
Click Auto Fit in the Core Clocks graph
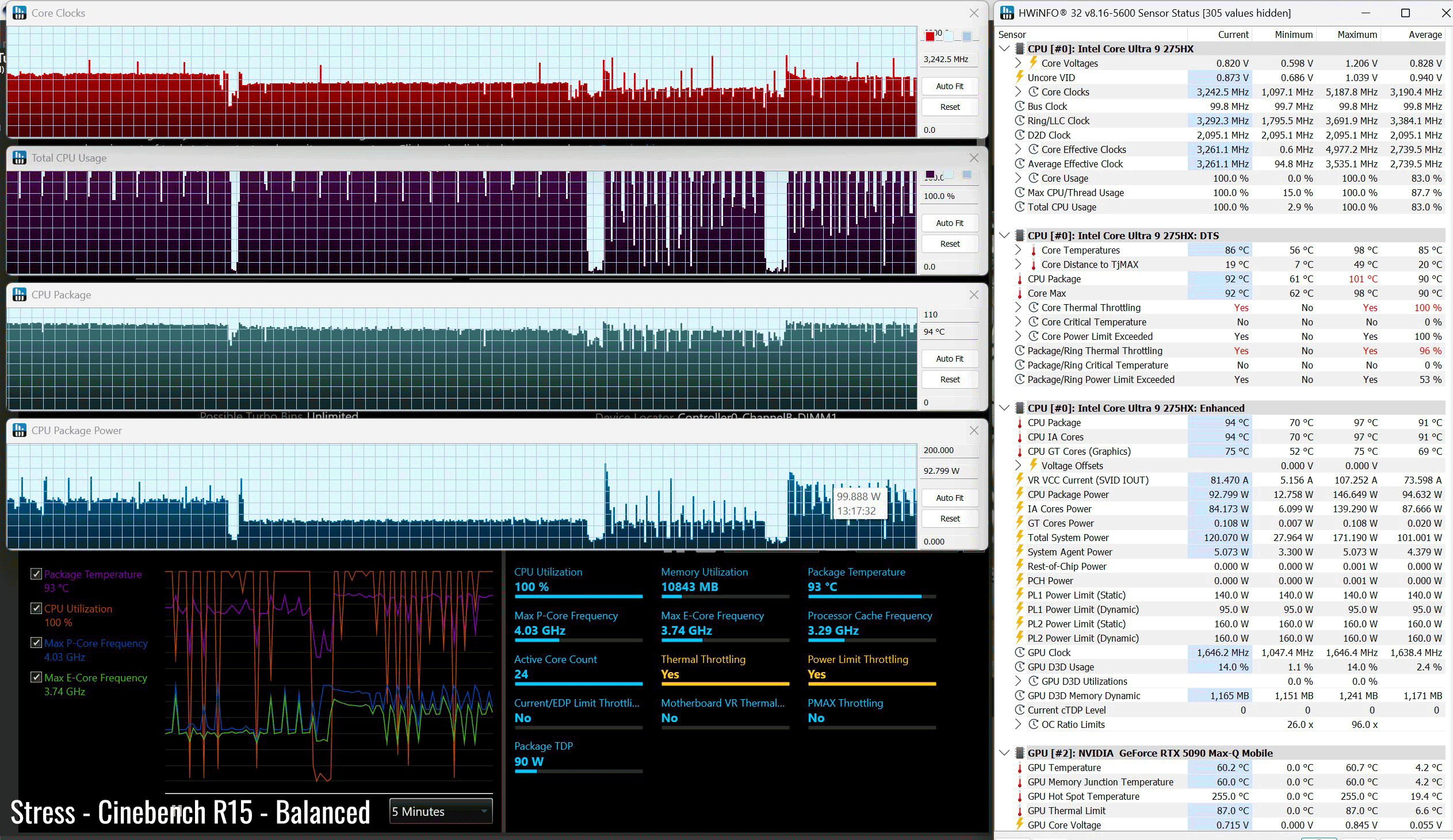[950, 86]
